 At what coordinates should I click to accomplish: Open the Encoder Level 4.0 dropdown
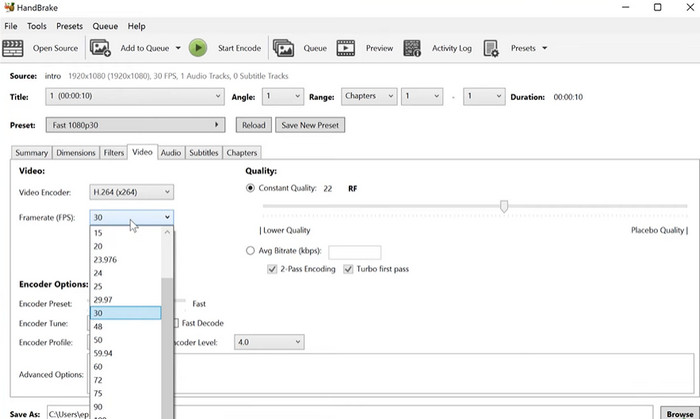[x=269, y=342]
